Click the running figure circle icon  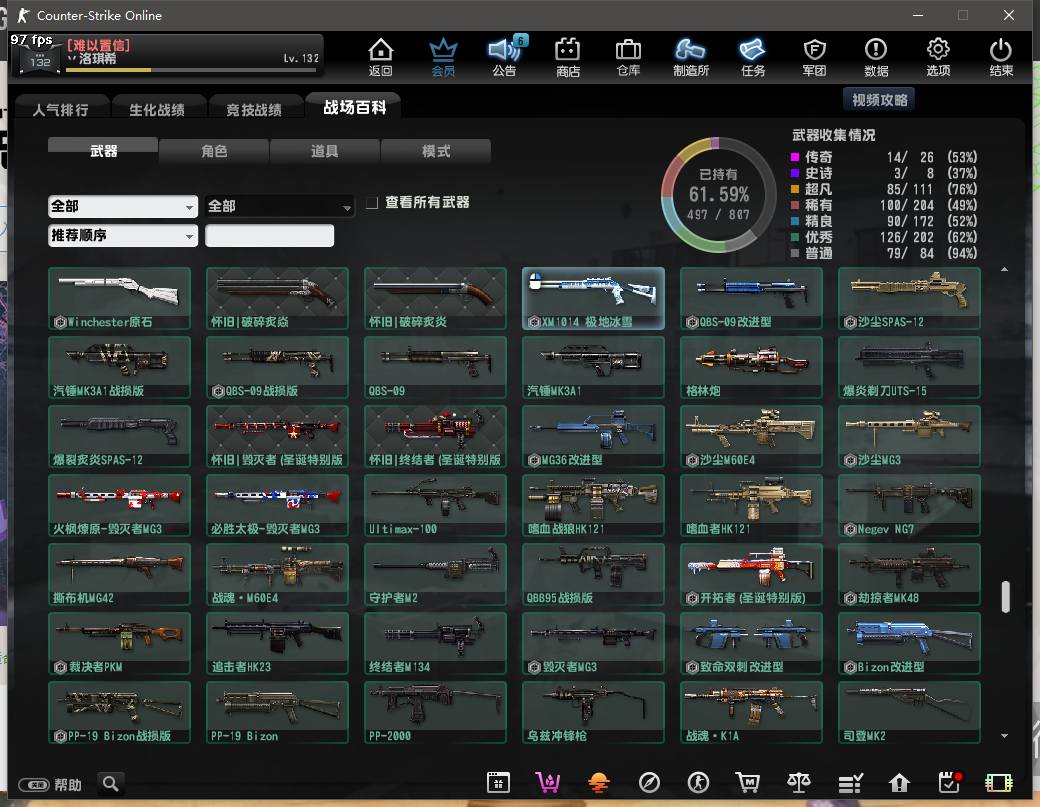(698, 782)
